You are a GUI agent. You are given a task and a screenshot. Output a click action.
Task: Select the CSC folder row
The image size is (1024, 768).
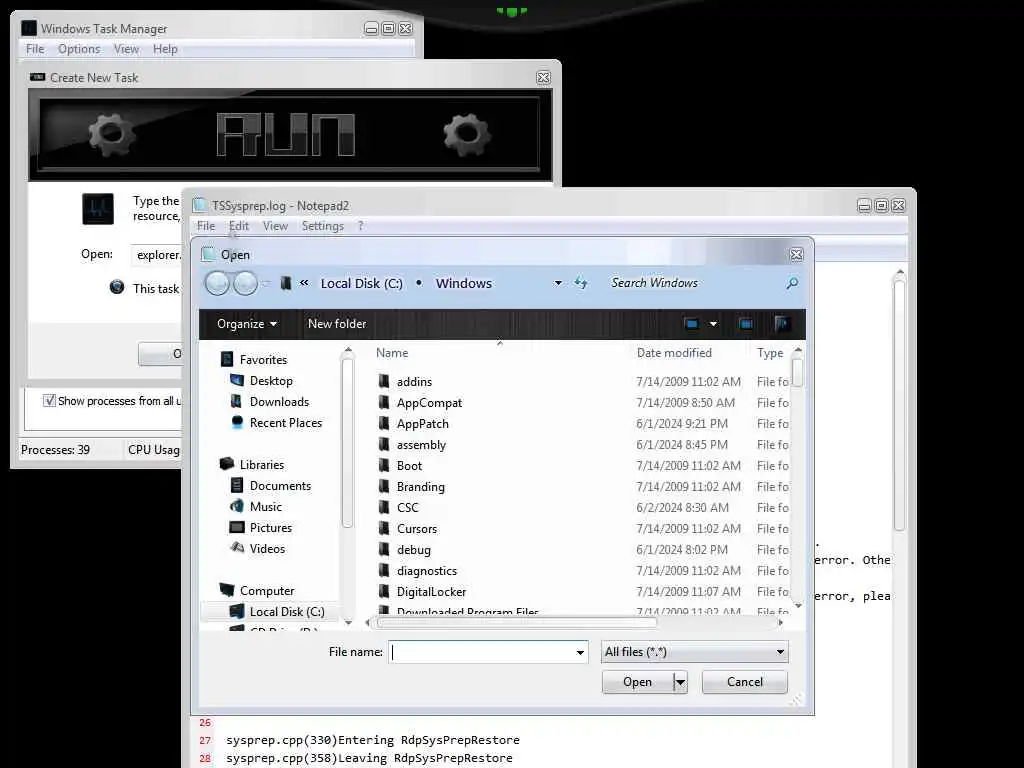tap(581, 507)
